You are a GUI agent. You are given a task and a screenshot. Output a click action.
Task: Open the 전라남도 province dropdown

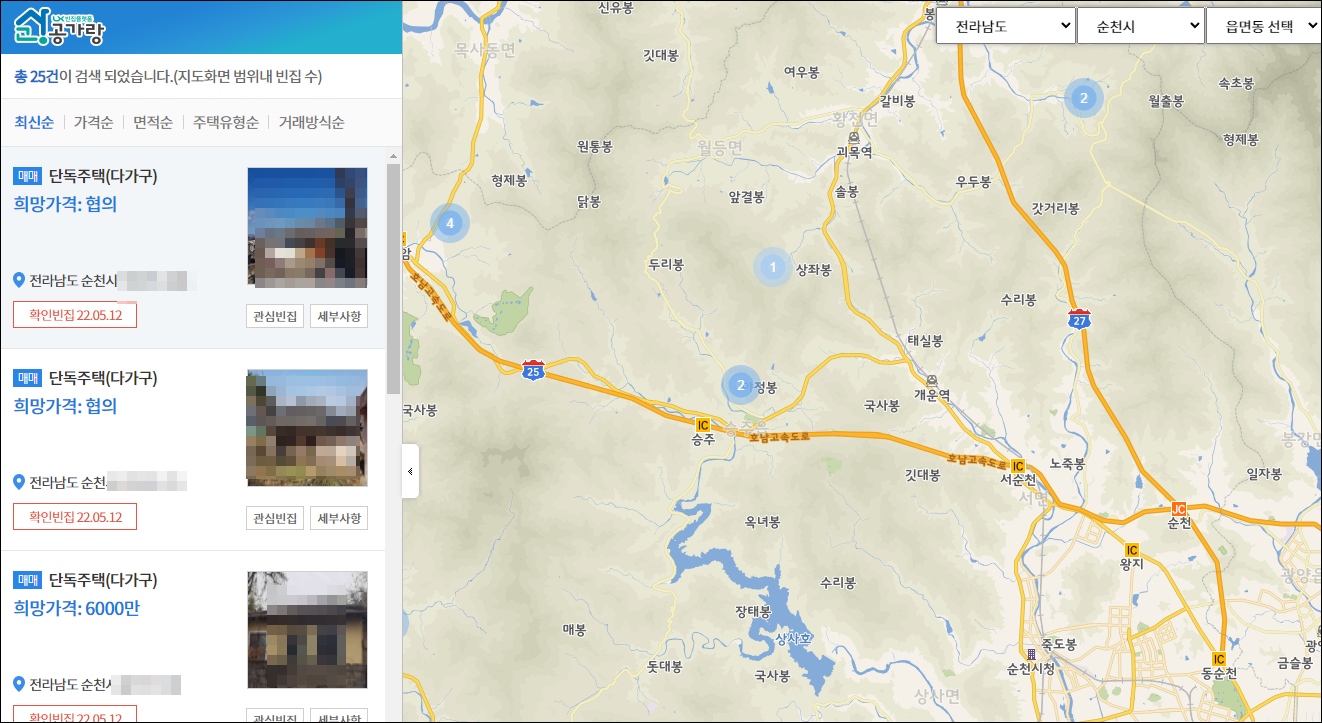[x=1006, y=27]
